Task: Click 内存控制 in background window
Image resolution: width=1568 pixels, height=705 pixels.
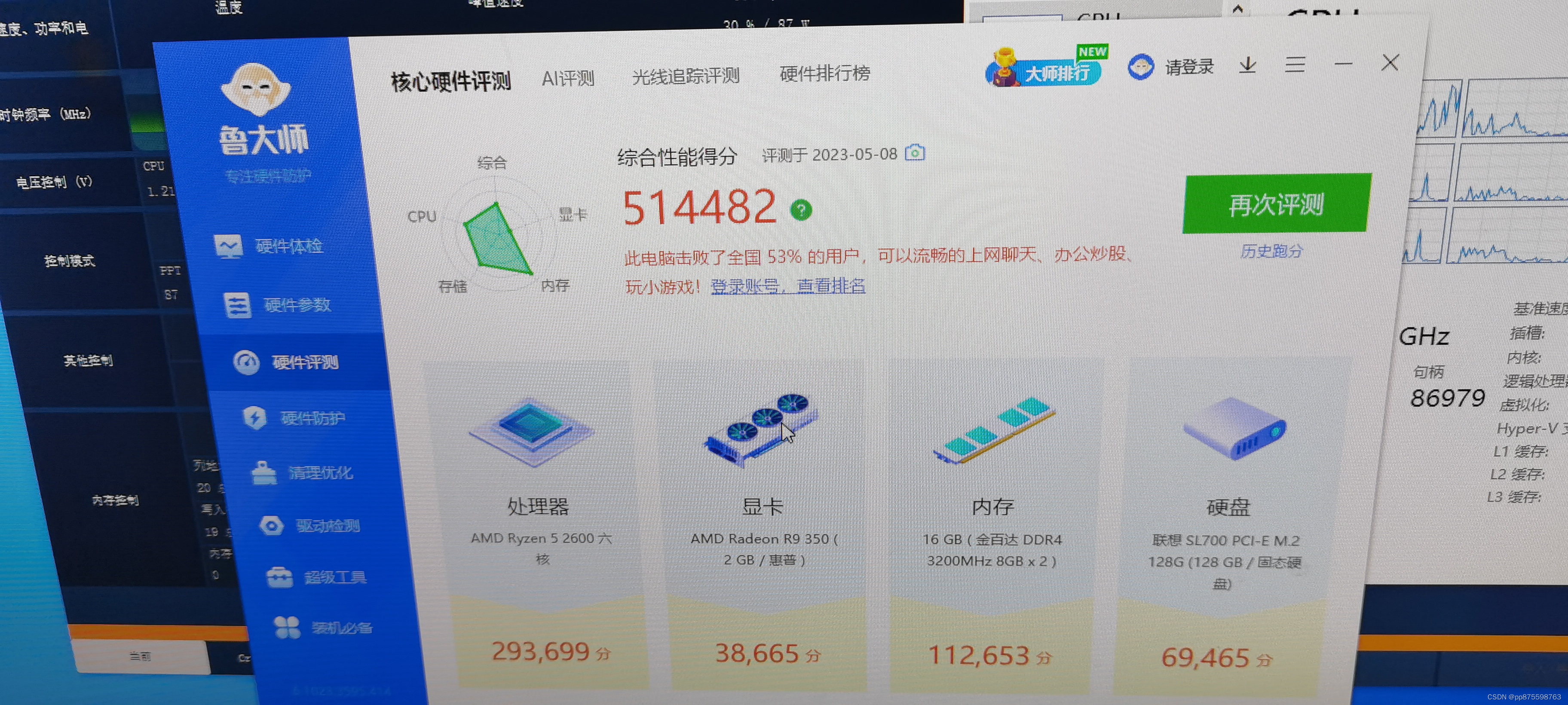Action: coord(115,500)
